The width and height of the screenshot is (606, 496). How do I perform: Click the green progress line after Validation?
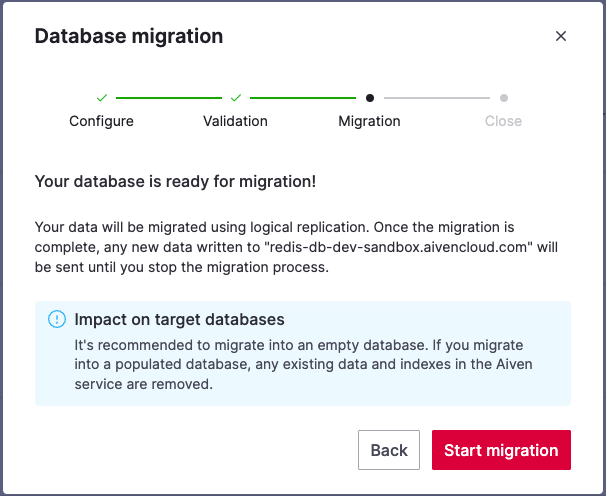(303, 98)
